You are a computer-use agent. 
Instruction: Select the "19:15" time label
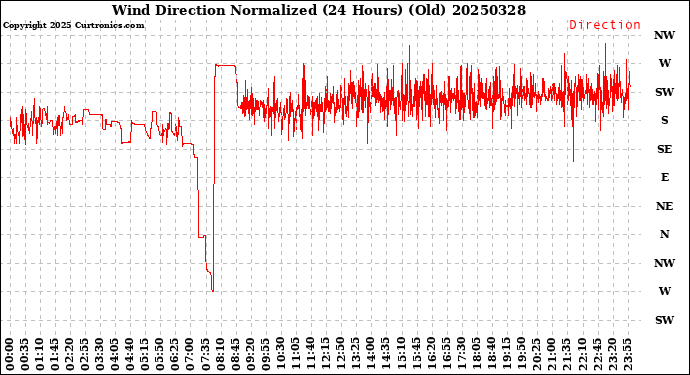506,354
